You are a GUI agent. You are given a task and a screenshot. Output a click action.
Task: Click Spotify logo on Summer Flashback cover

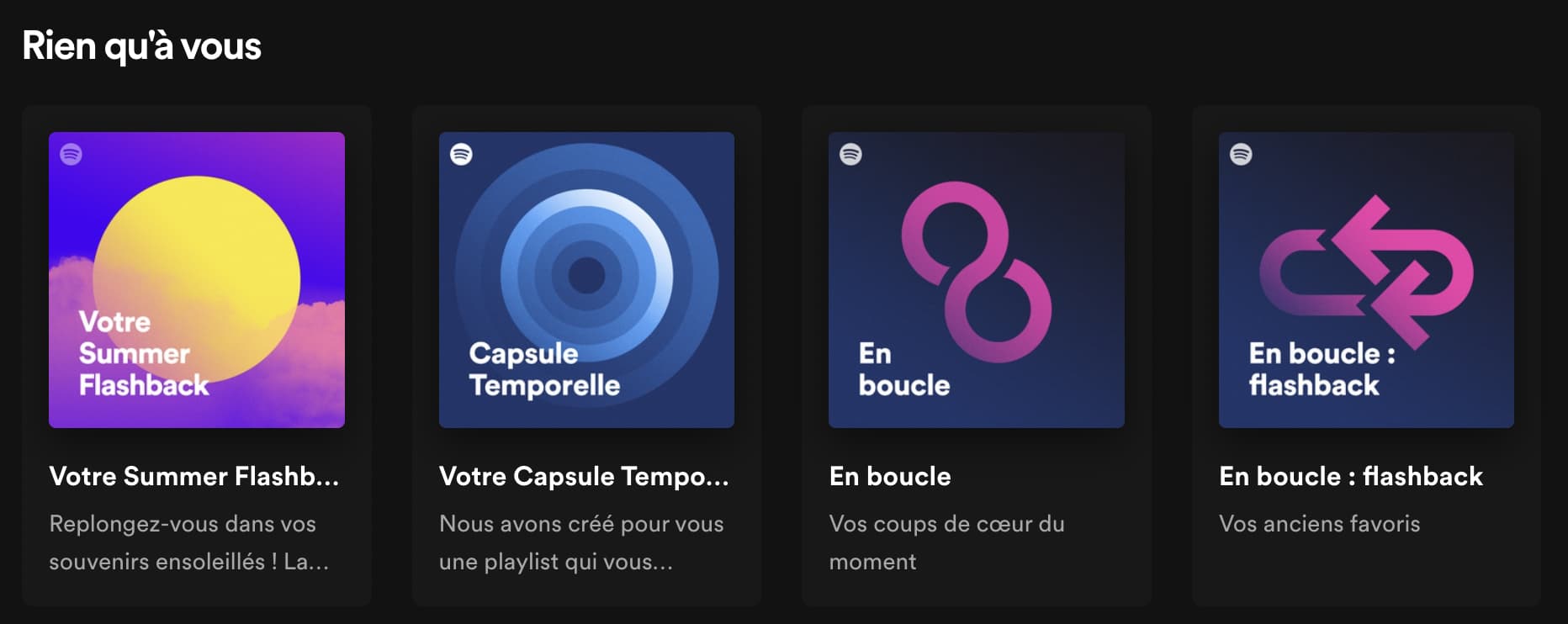(x=71, y=154)
